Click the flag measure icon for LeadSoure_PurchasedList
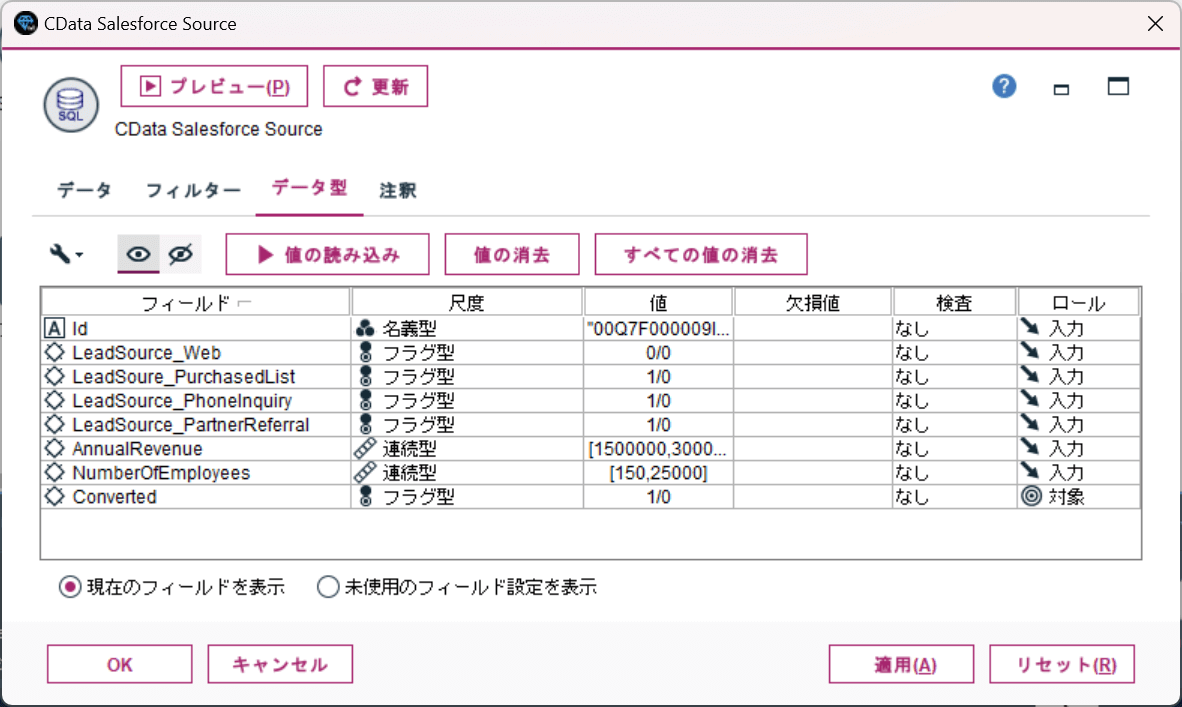 [x=366, y=376]
